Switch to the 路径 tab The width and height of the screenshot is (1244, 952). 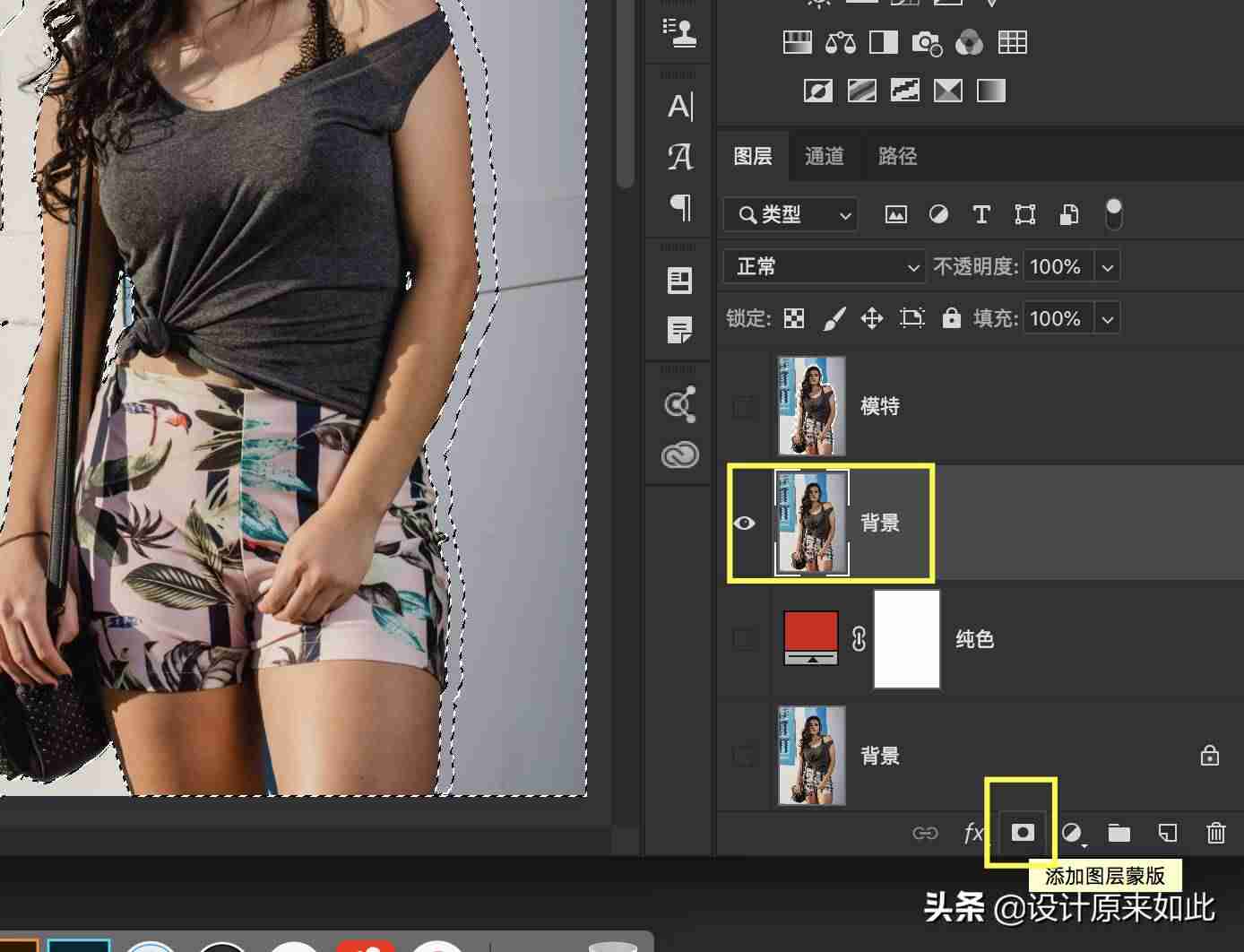(897, 157)
